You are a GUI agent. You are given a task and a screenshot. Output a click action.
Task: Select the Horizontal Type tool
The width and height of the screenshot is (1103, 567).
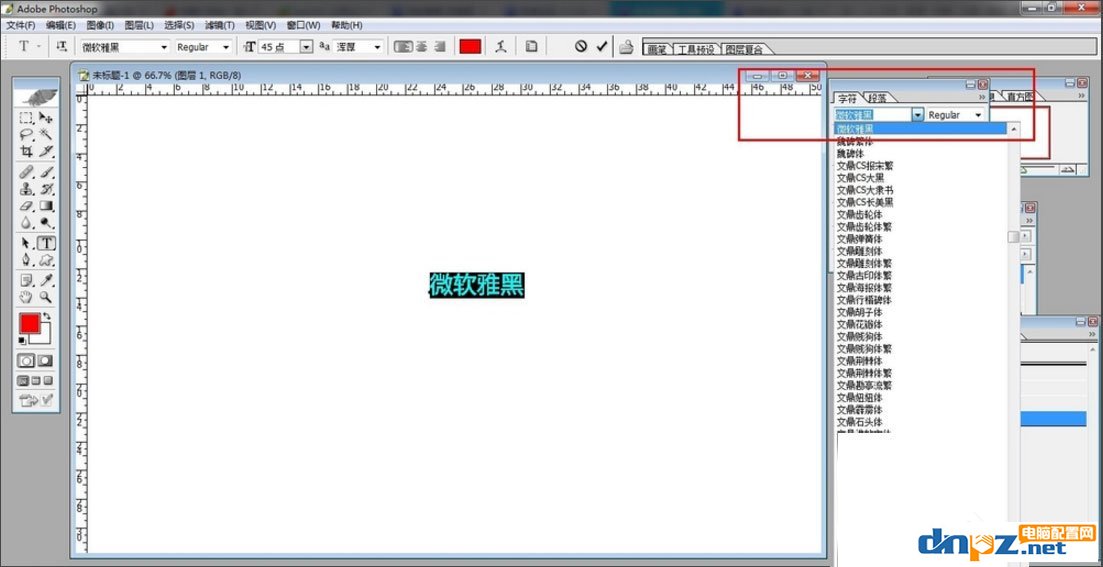[x=46, y=243]
